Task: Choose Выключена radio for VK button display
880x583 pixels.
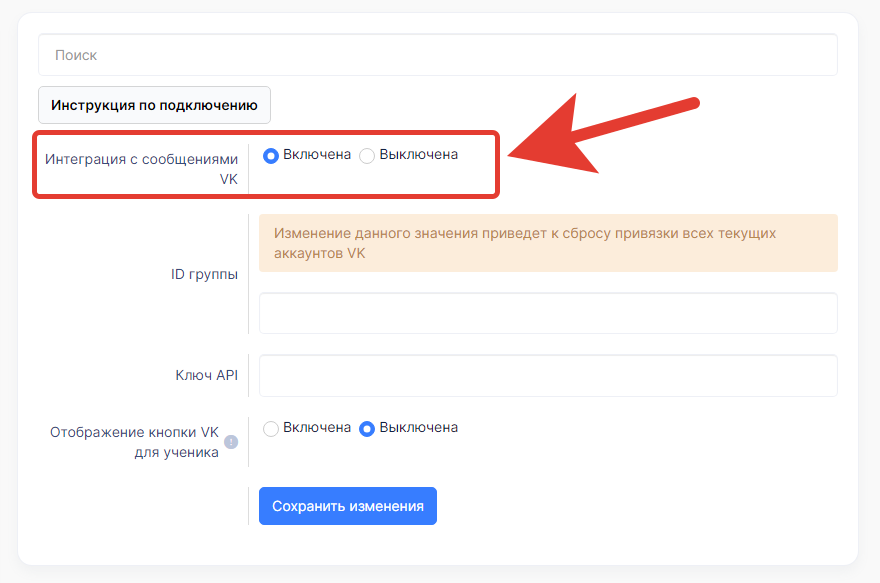Action: pos(367,428)
